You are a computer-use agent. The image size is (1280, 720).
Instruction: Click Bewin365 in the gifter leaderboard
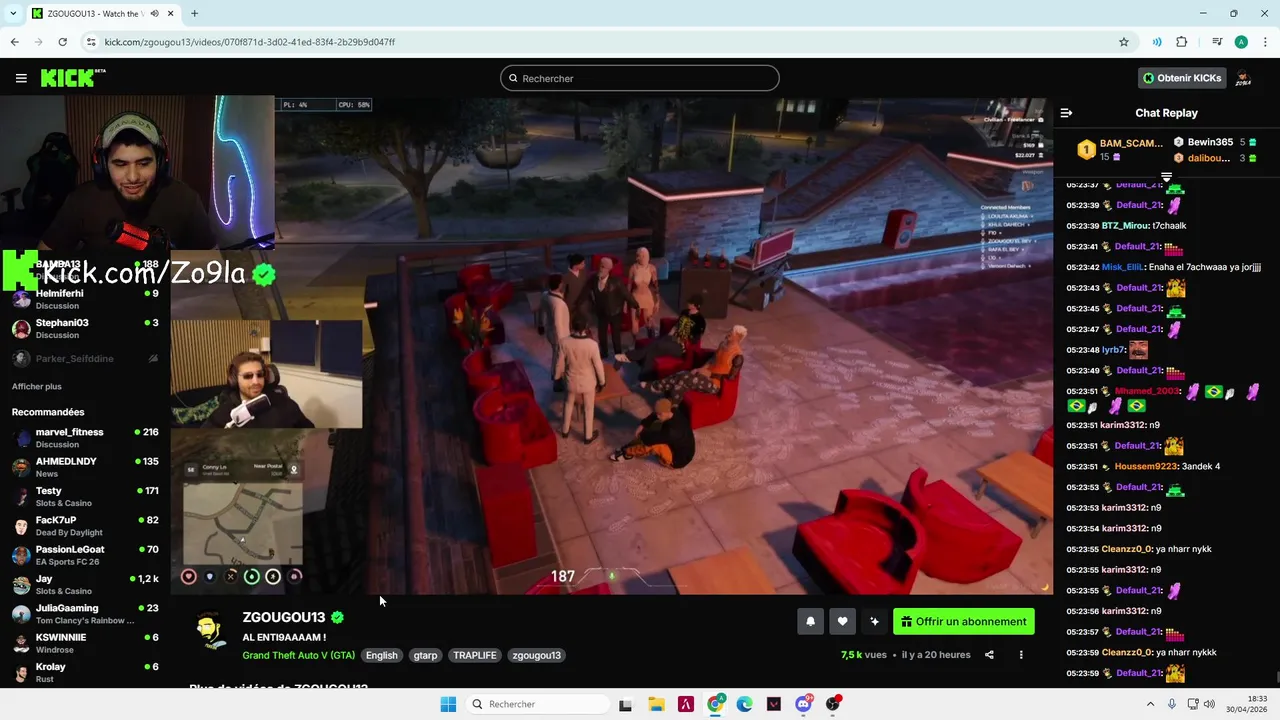pos(1209,142)
